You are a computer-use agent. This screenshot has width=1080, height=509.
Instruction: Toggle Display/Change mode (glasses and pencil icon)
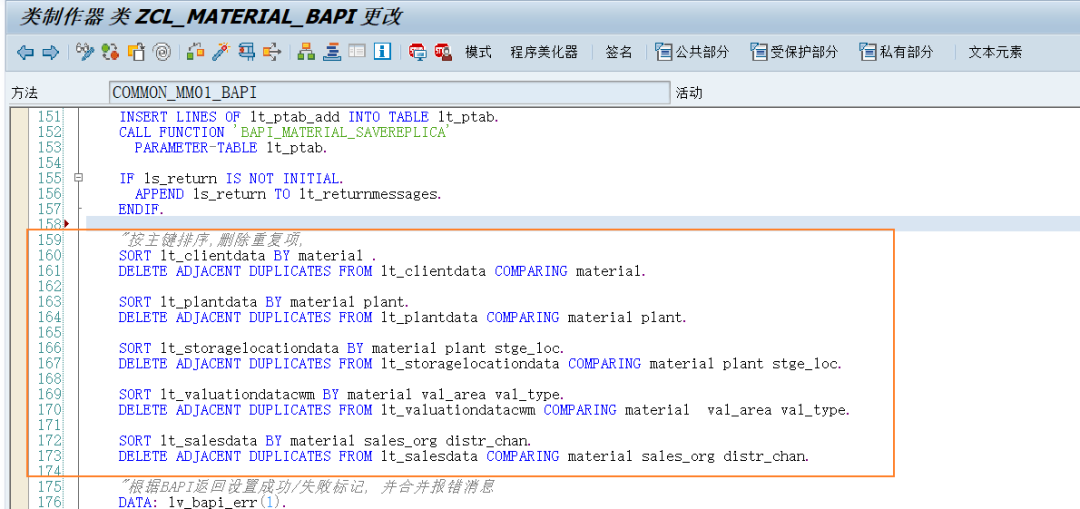click(x=84, y=52)
